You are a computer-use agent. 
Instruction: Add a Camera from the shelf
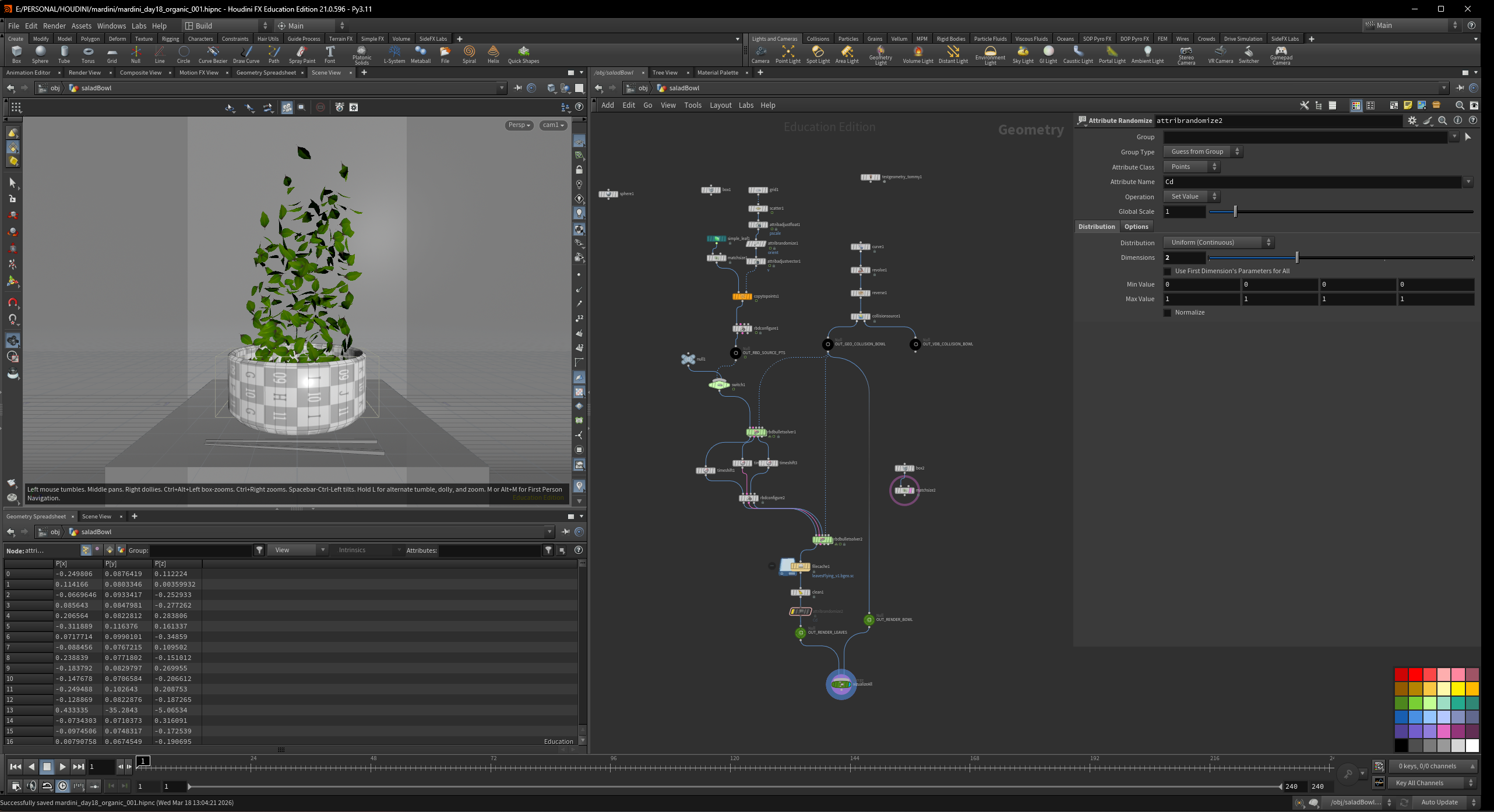760,54
